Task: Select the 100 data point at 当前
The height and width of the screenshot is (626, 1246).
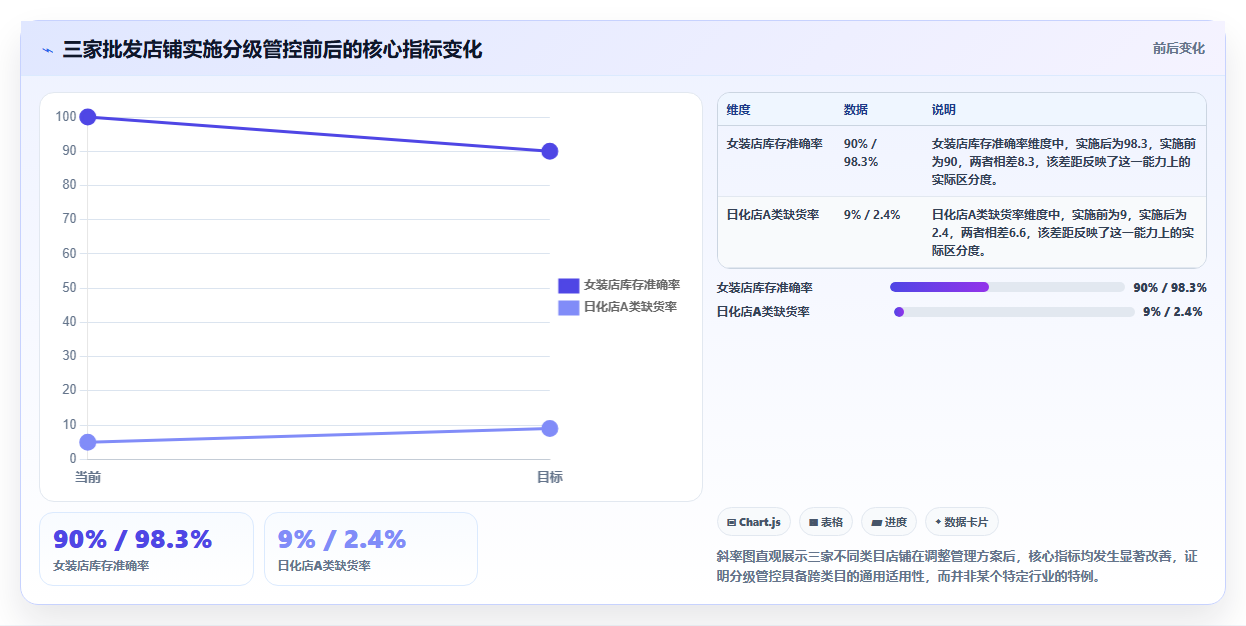Action: (88, 117)
